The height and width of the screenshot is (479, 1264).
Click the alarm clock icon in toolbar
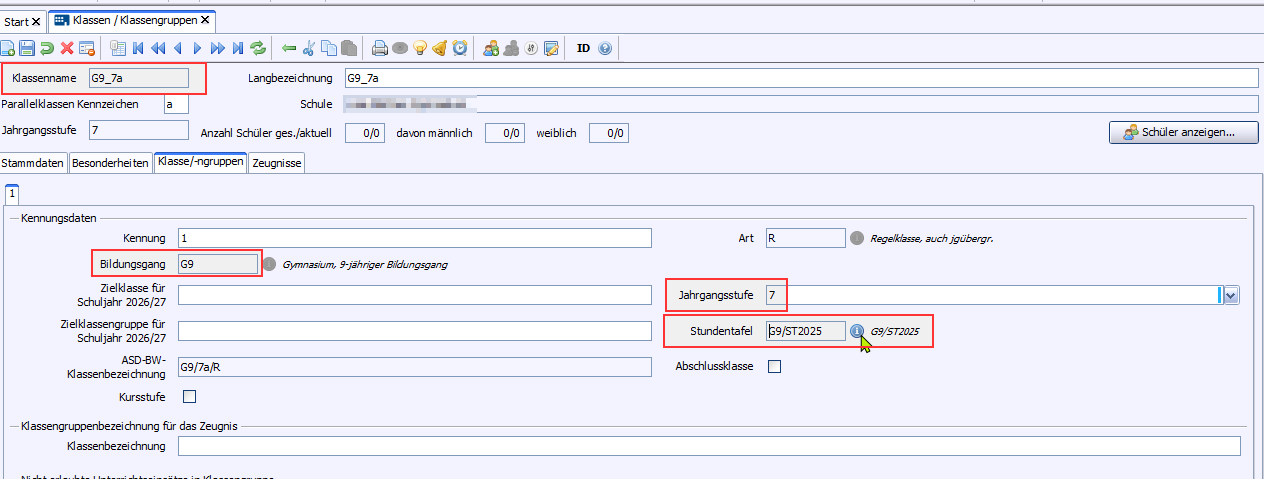459,48
